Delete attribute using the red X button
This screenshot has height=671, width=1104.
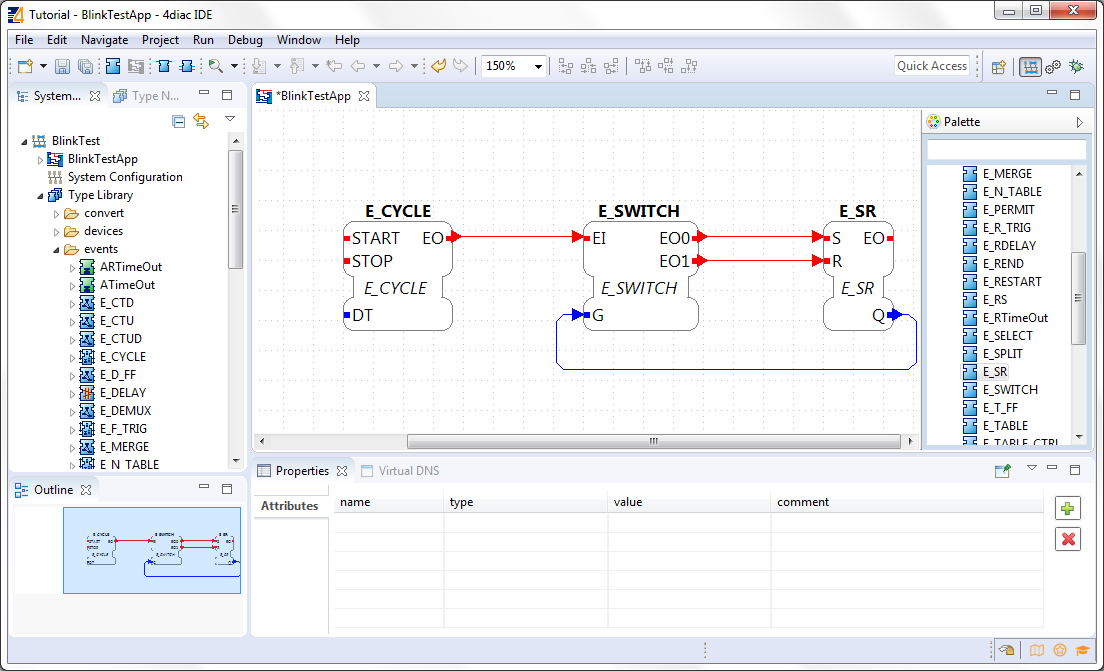pyautogui.click(x=1068, y=540)
